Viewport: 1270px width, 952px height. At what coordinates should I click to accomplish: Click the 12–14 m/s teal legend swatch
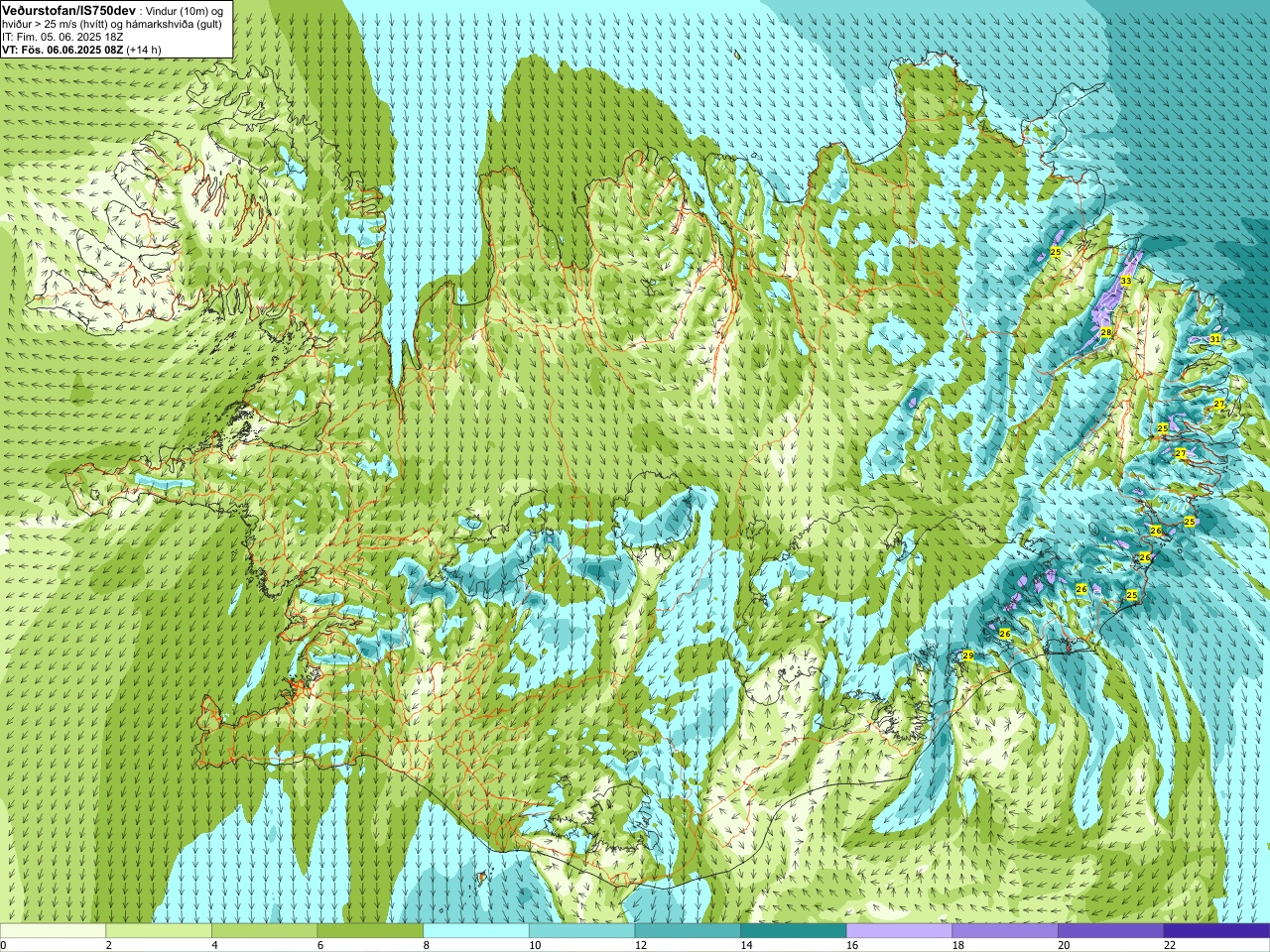(x=688, y=931)
